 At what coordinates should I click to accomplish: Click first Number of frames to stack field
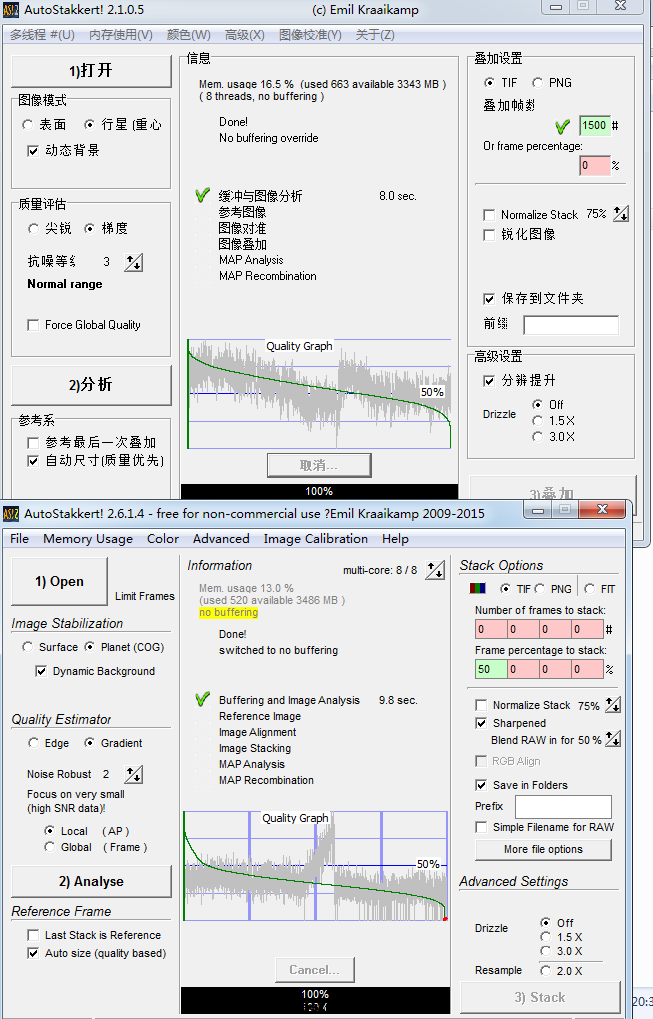tap(491, 629)
